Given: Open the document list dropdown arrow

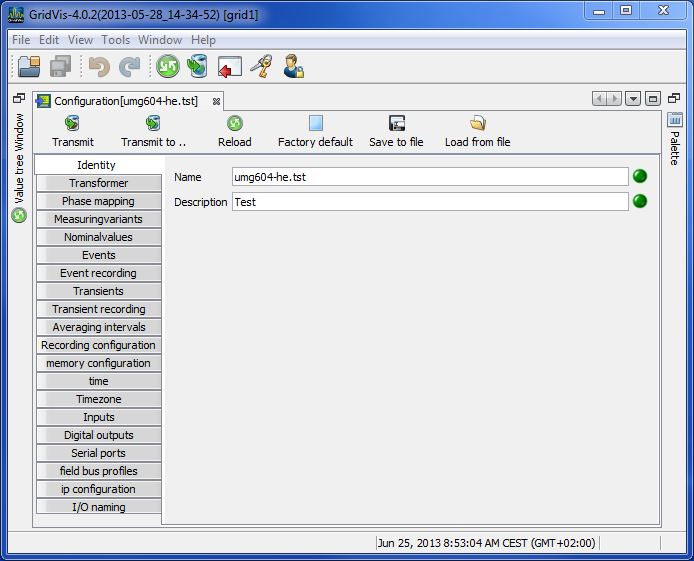Looking at the screenshot, I should (x=633, y=99).
